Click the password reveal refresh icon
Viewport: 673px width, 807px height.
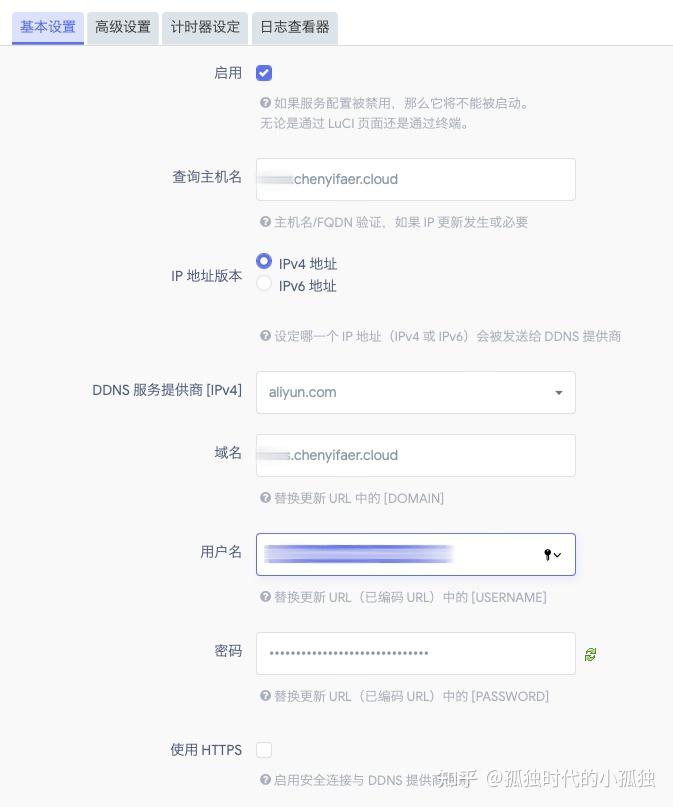(590, 654)
